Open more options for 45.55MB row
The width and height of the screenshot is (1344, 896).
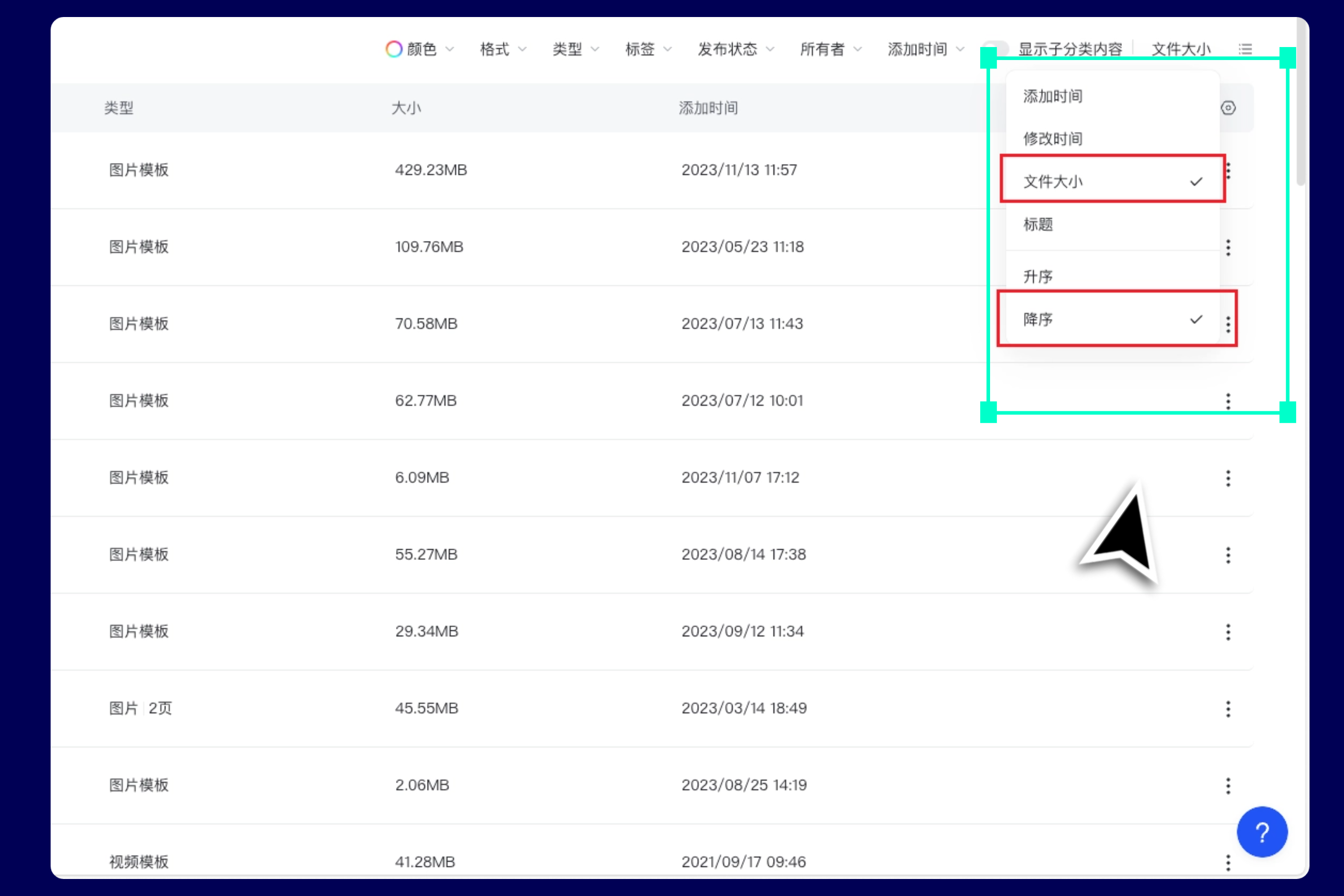point(1228,709)
